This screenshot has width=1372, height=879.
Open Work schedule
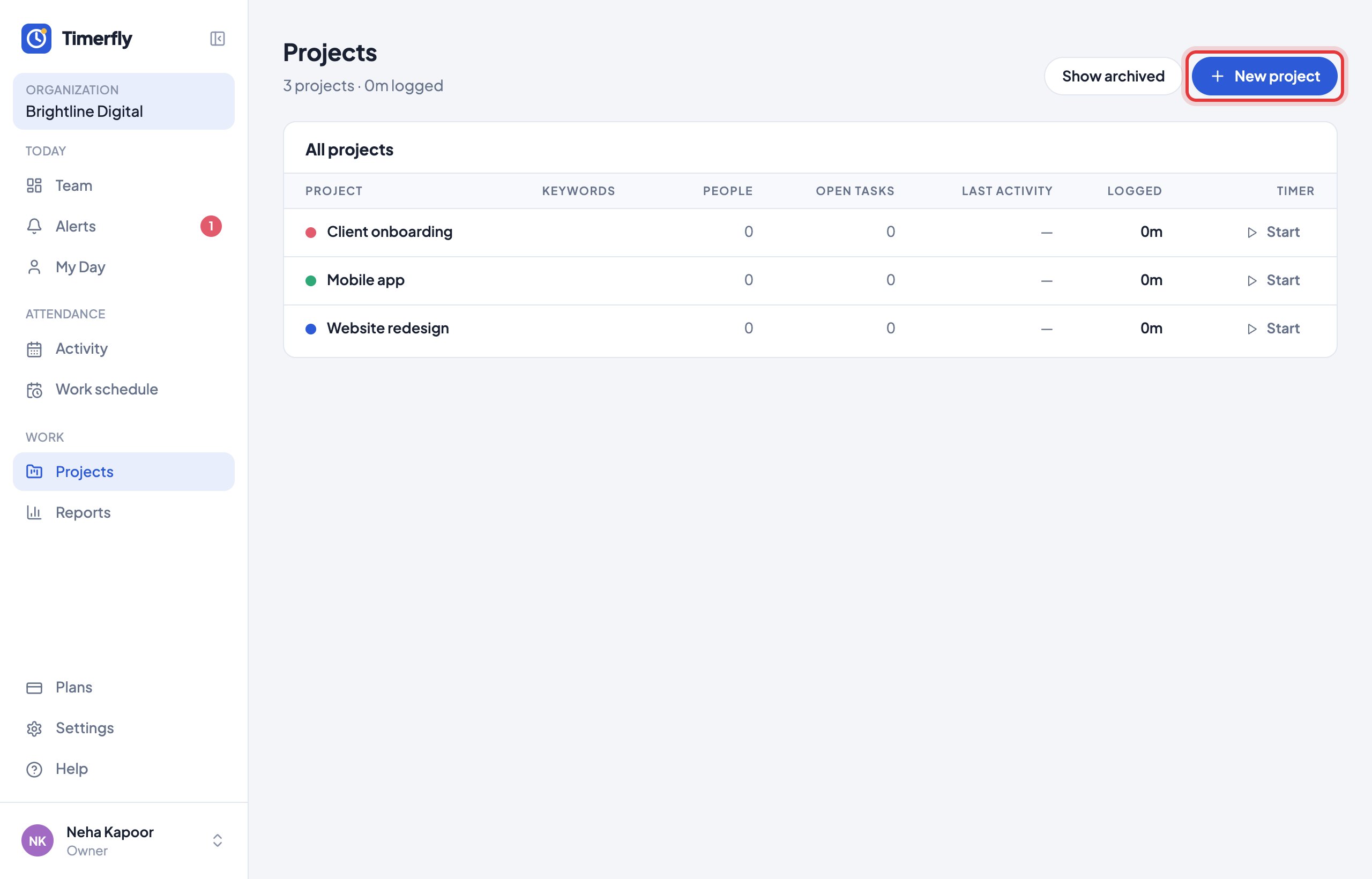point(124,389)
